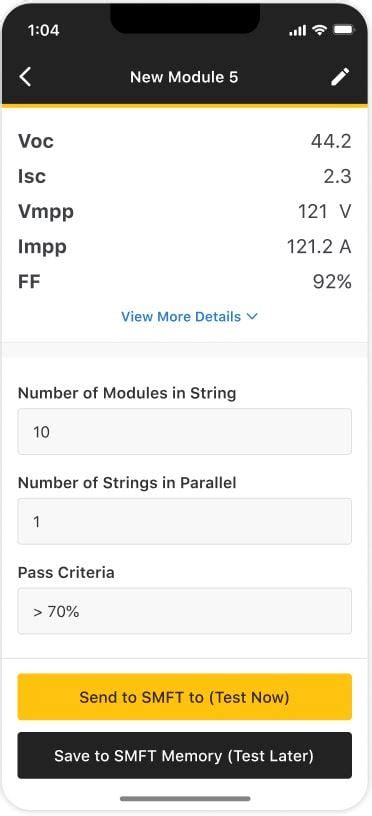Tap the New Module 5 title
The width and height of the screenshot is (372, 816).
tap(184, 77)
